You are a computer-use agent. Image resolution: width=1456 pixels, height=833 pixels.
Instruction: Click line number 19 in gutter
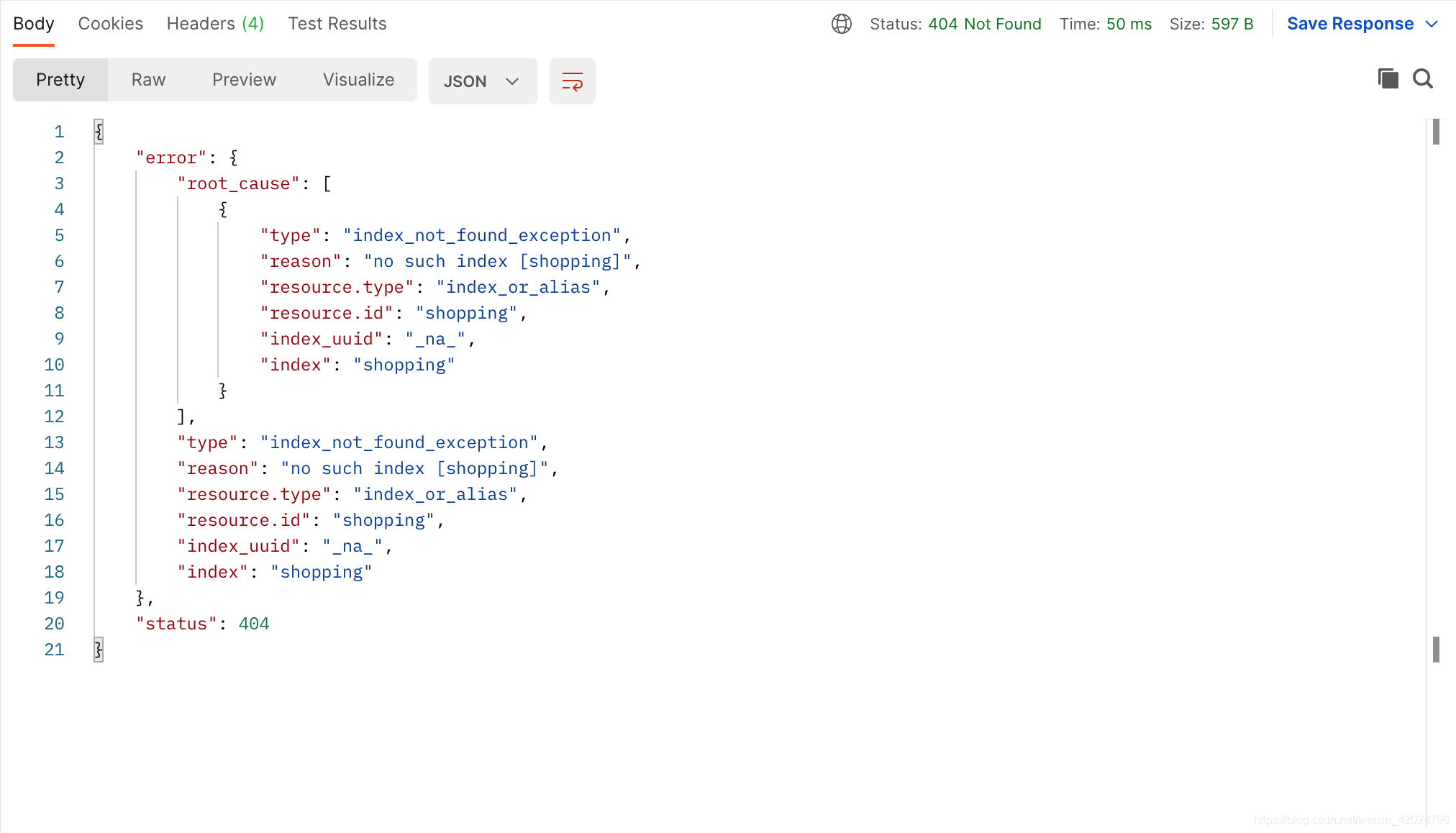[54, 598]
